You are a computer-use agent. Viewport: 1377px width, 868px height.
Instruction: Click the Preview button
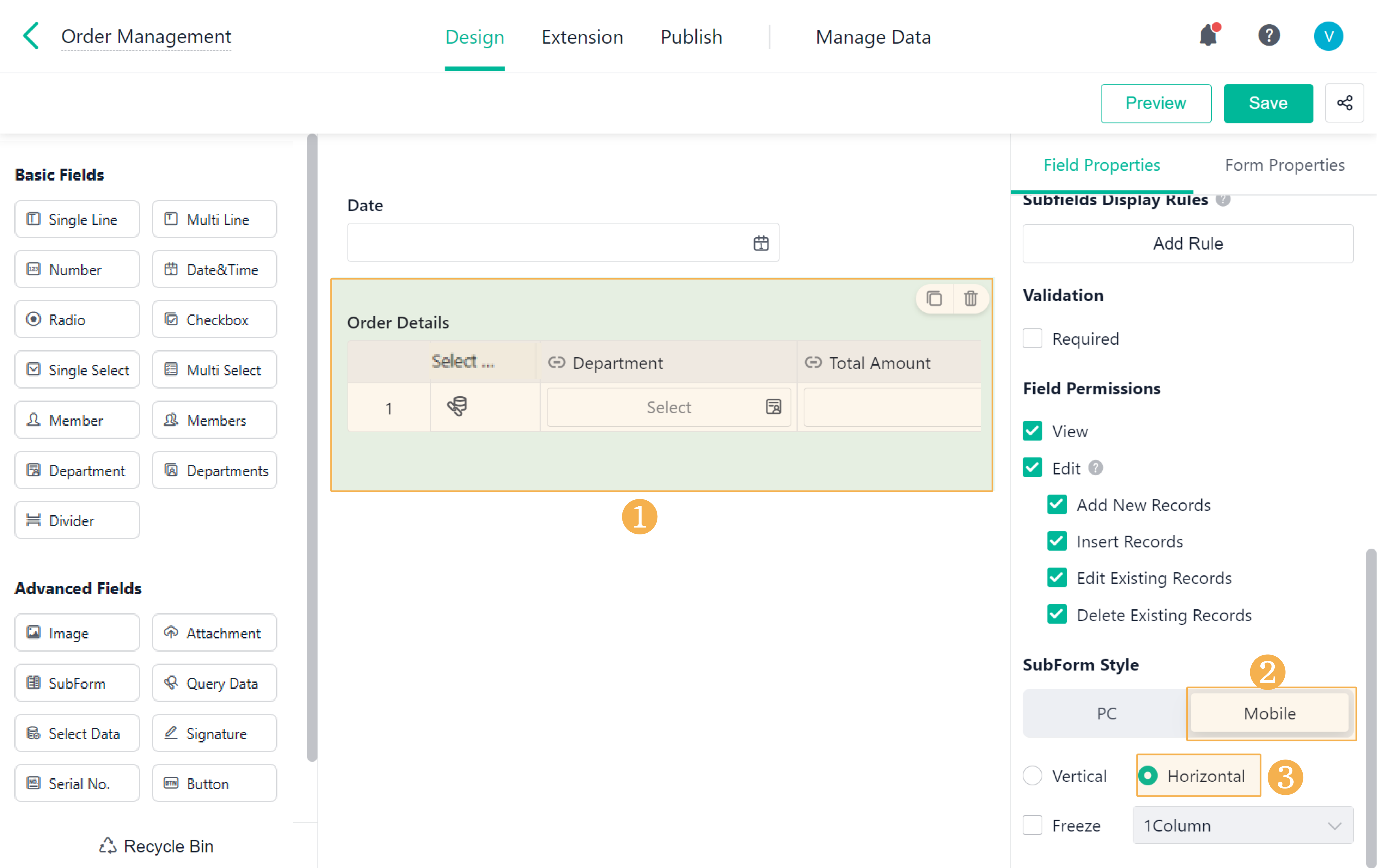point(1155,103)
